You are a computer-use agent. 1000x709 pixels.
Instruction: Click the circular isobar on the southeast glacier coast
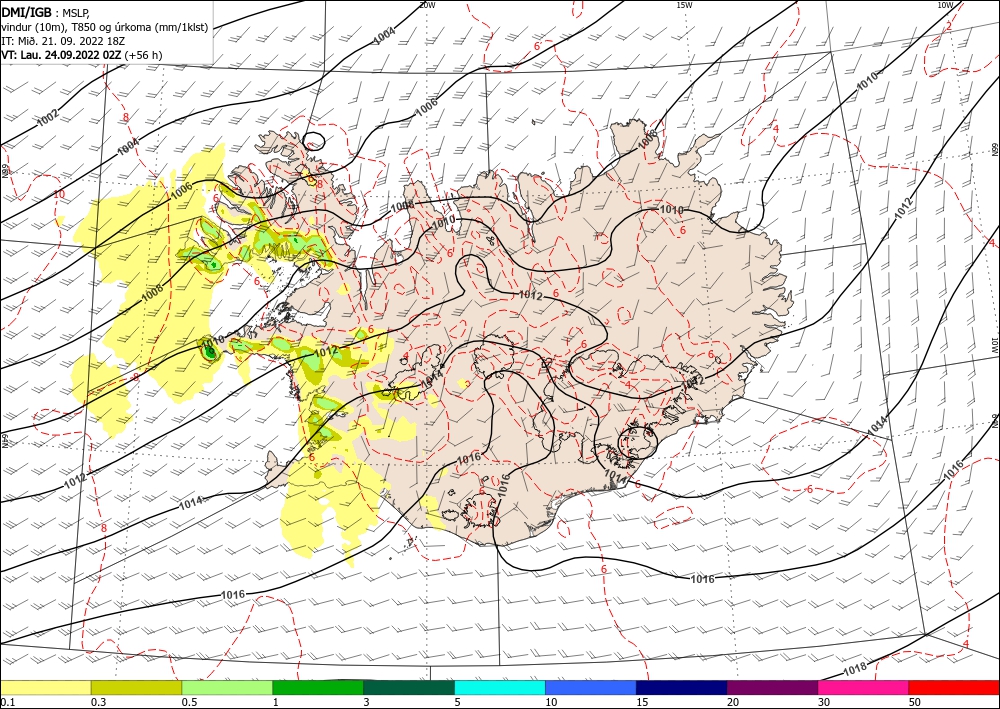[638, 442]
